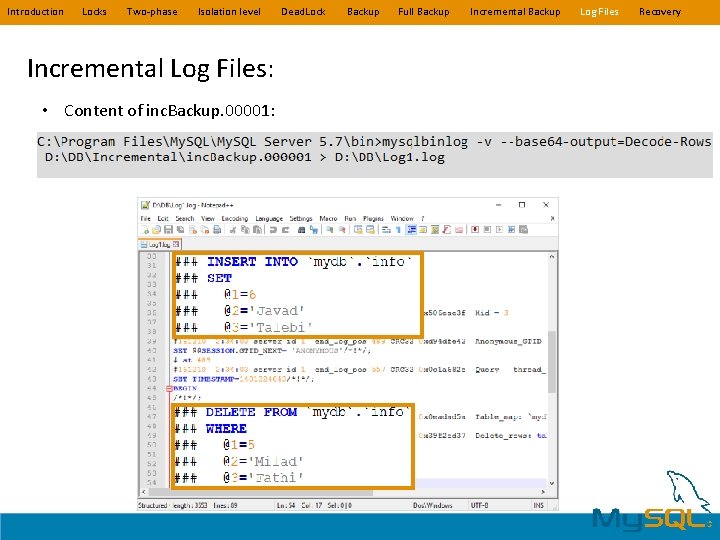Click the Document Map toolbar icon
This screenshot has height=540, width=720.
[x=435, y=230]
